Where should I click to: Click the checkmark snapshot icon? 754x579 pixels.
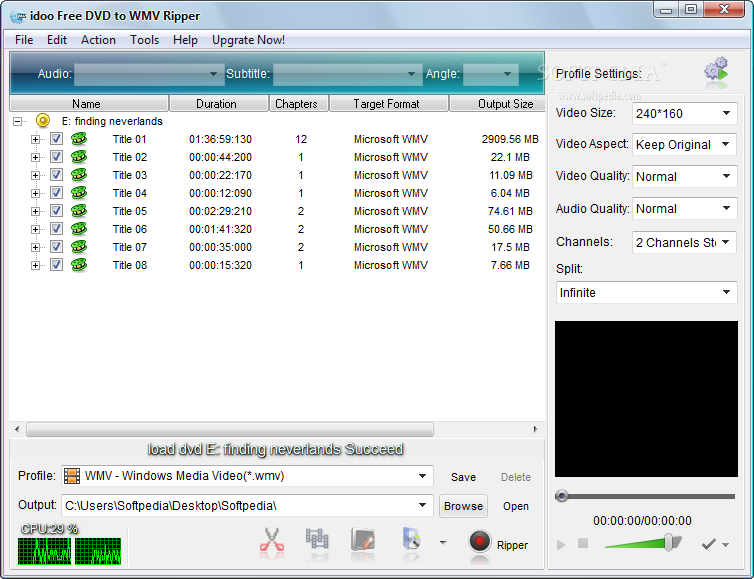[708, 544]
